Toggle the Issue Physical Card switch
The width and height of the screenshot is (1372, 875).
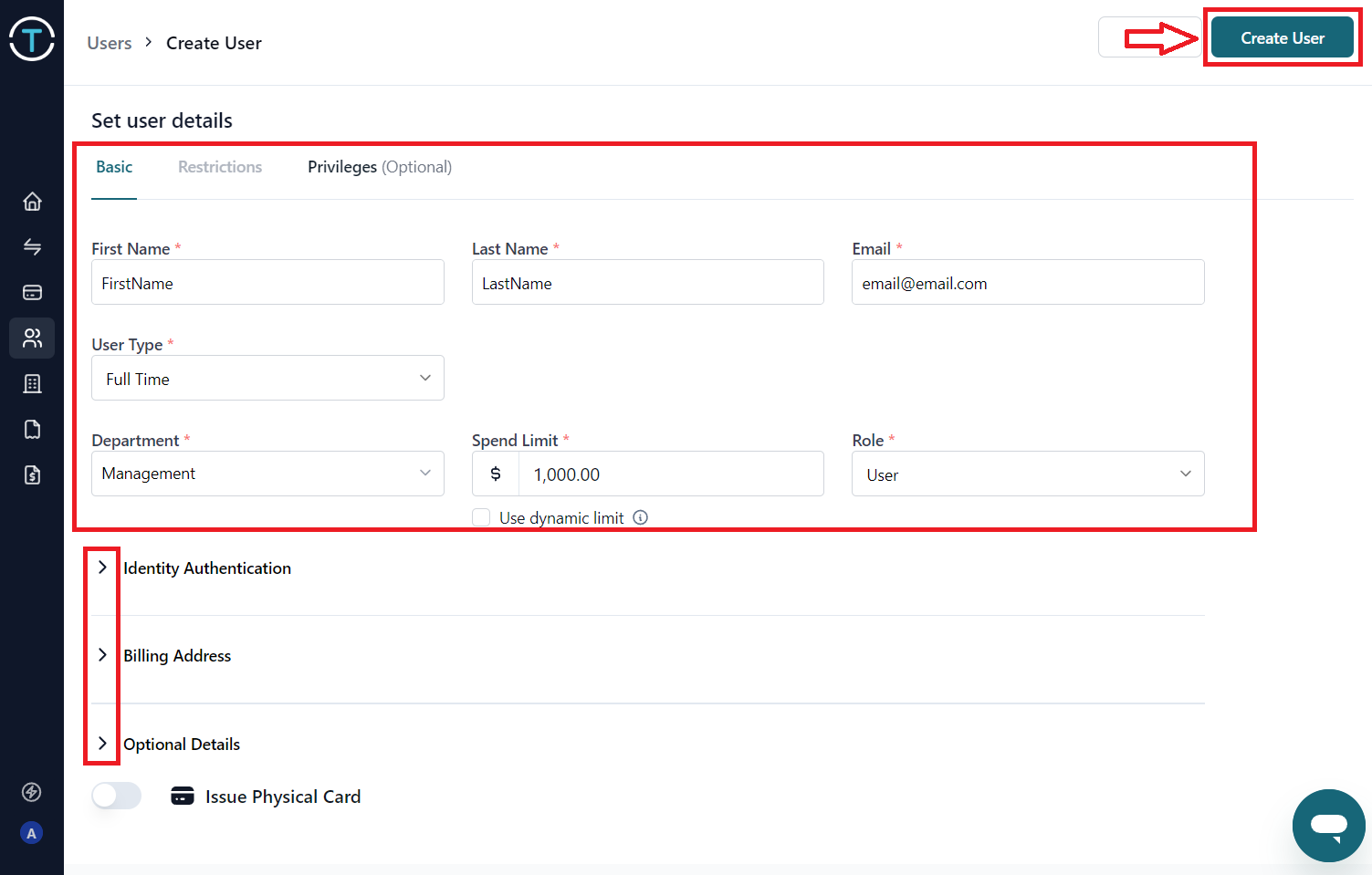pos(117,796)
